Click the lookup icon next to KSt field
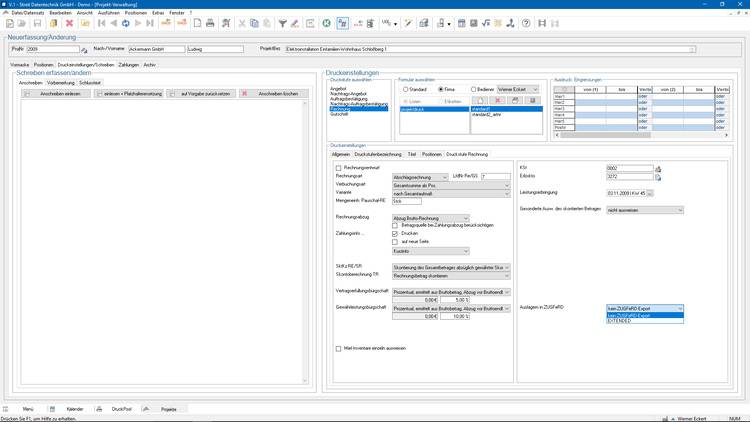 click(x=658, y=168)
